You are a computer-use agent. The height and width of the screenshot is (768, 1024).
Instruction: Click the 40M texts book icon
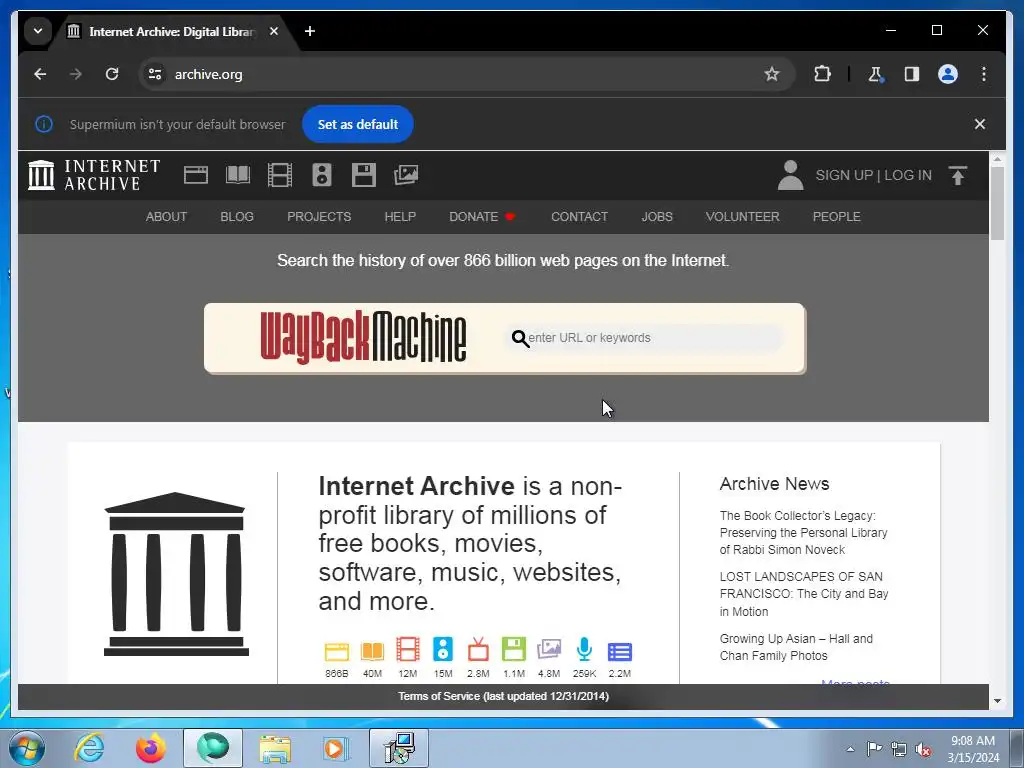click(x=372, y=651)
